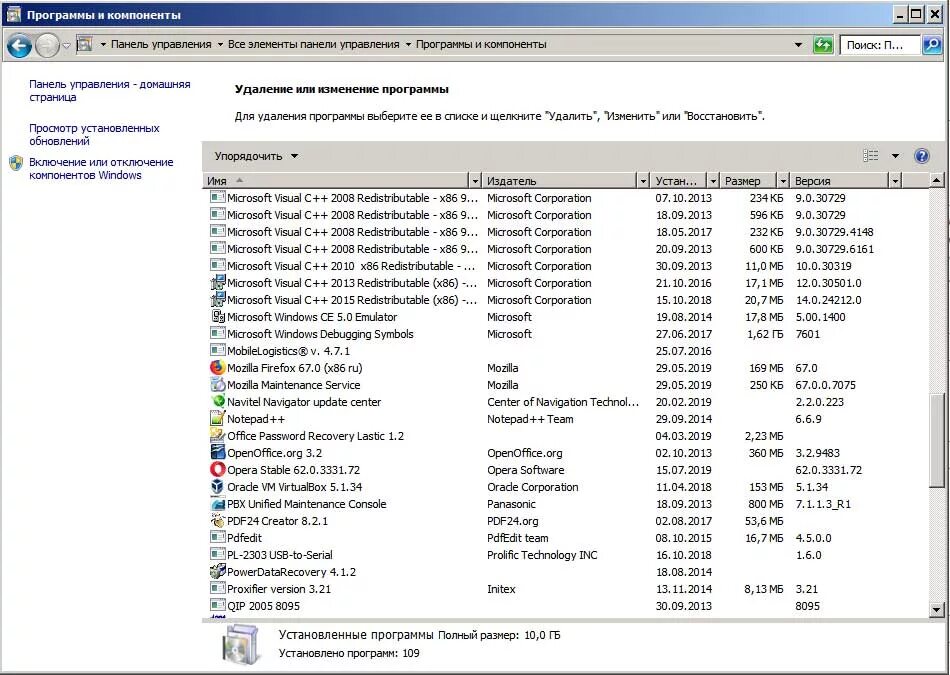950x675 pixels.
Task: Click Все элементы панели управления breadcrumb
Action: [313, 44]
